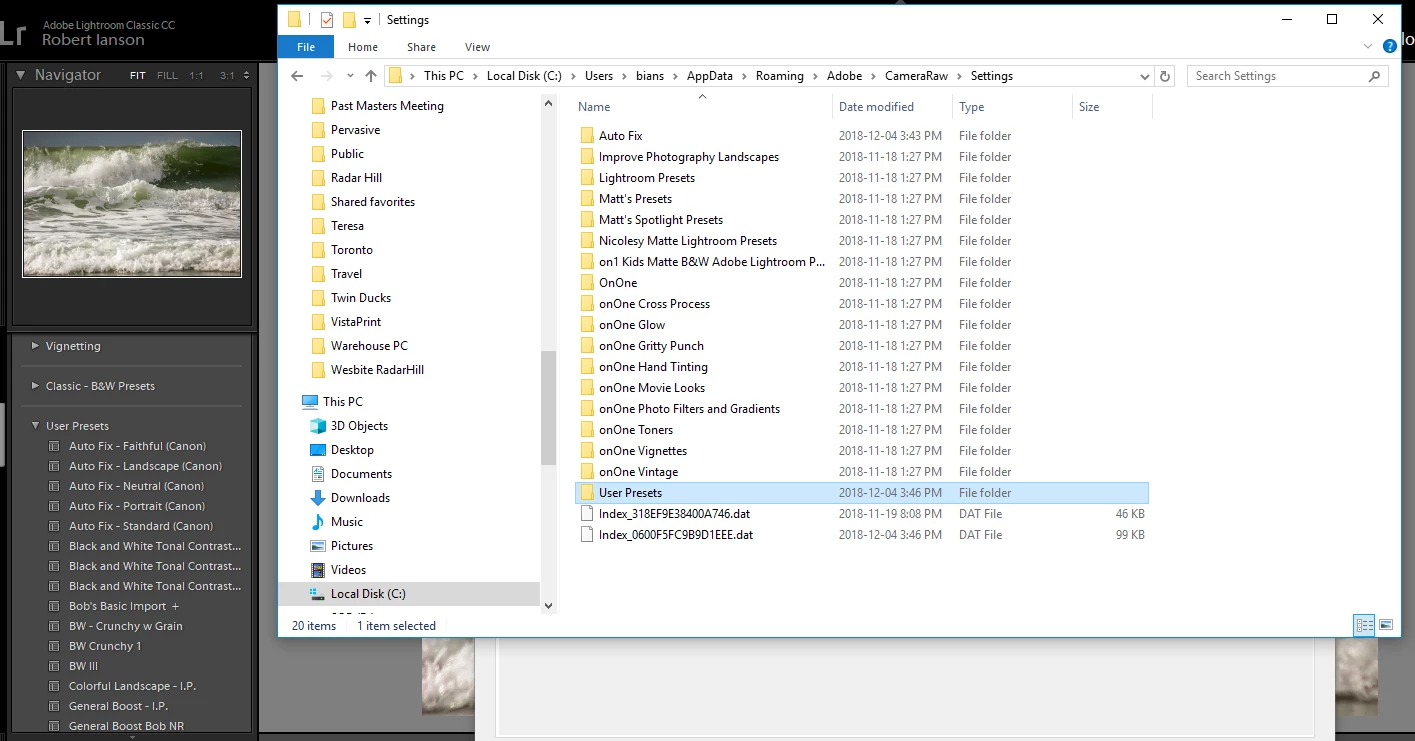Click the Back arrow in File Explorer
Screen dimensions: 1415x741
pyautogui.click(x=297, y=76)
